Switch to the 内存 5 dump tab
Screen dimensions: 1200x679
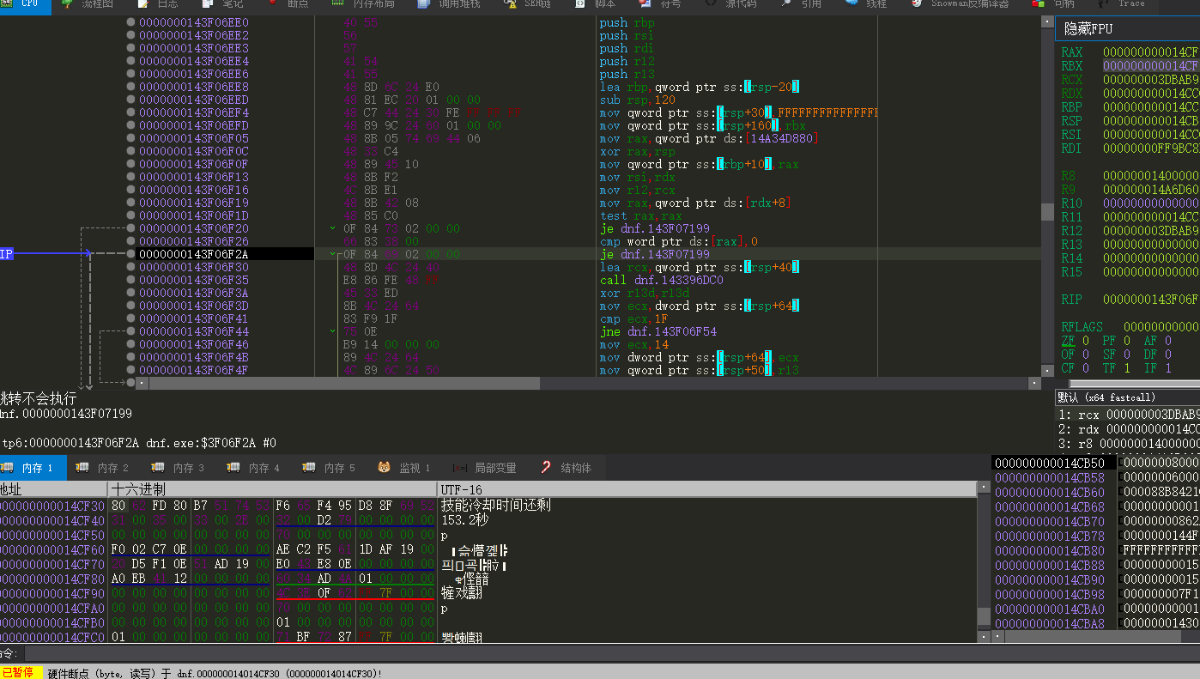coord(328,467)
